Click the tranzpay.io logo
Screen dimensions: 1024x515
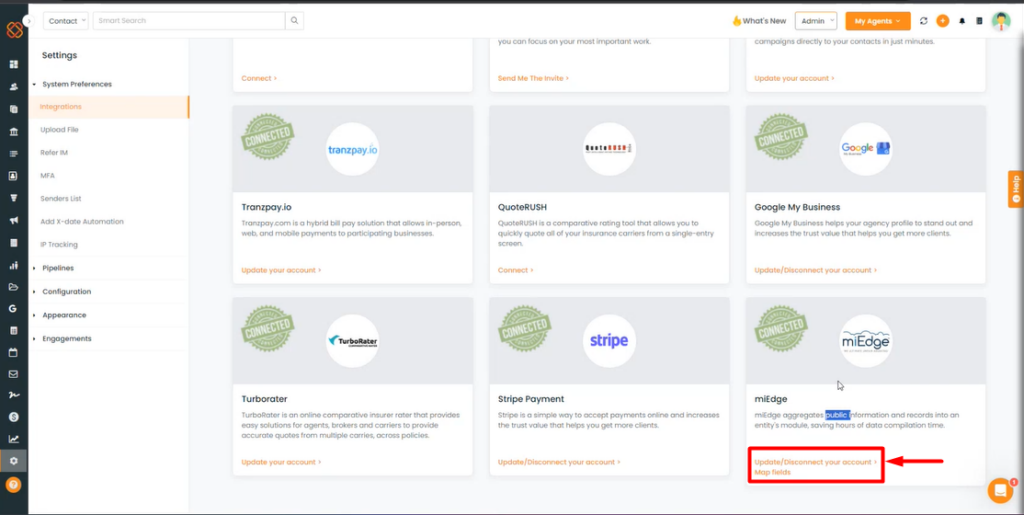tap(352, 149)
